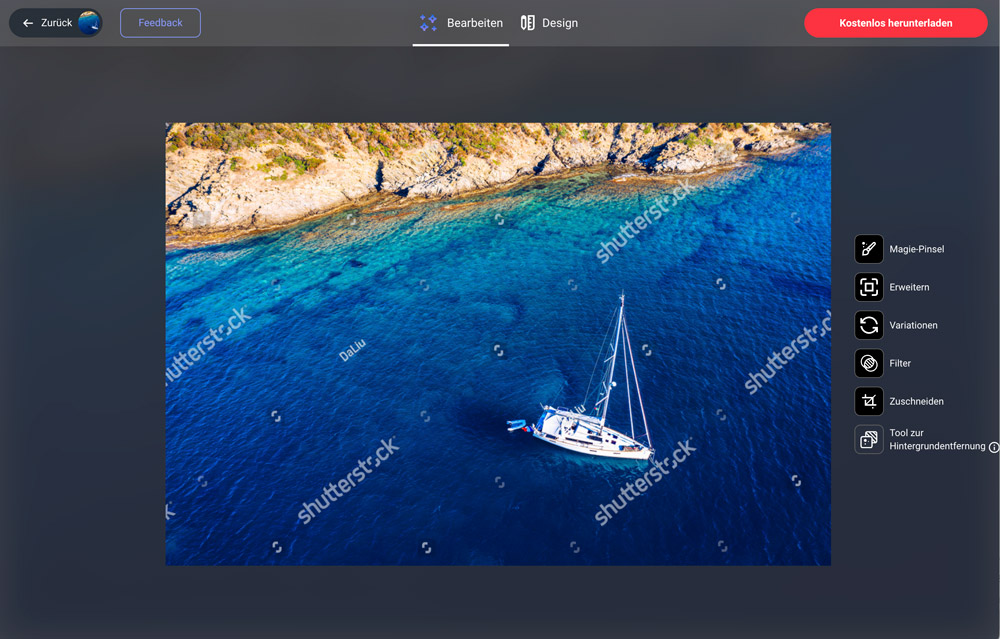The image size is (1000, 639).
Task: Select the Magie-Pinsel brush icon
Action: (x=868, y=249)
